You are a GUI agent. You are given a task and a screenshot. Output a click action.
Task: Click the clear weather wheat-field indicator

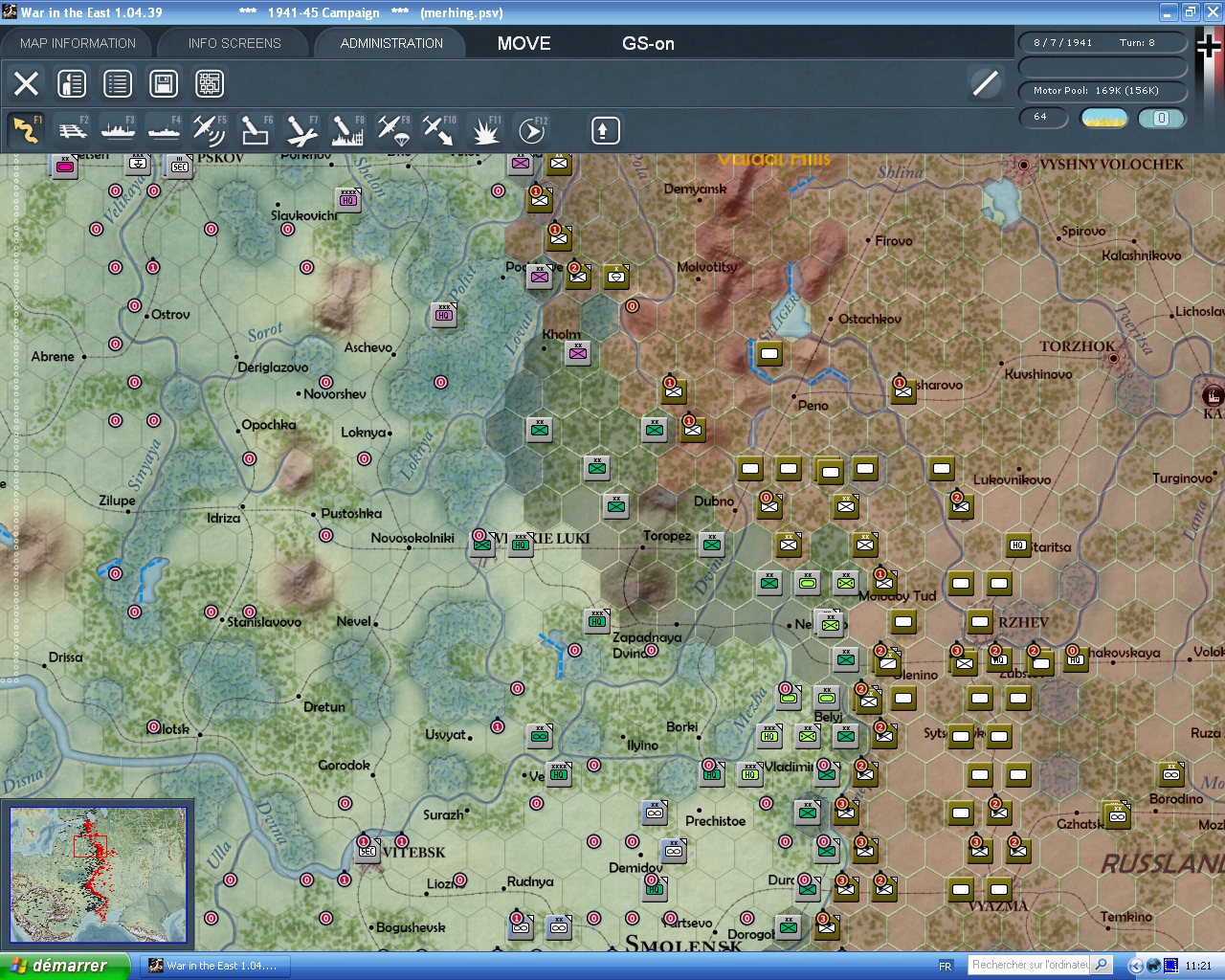tap(1104, 118)
